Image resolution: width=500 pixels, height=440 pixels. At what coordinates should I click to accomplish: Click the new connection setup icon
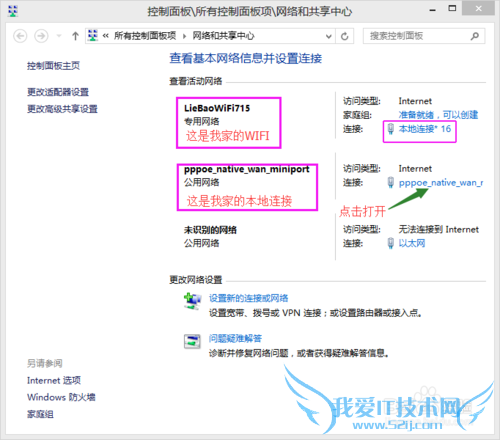click(192, 301)
